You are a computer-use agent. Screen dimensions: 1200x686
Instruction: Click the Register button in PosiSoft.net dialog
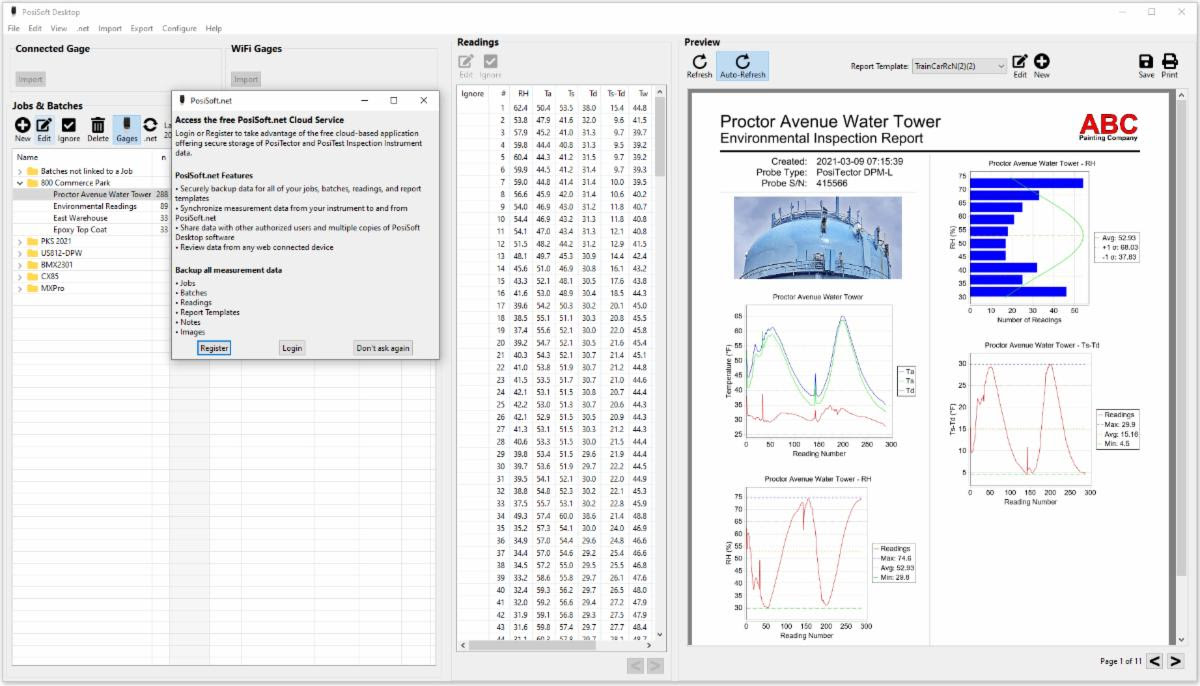pos(213,348)
